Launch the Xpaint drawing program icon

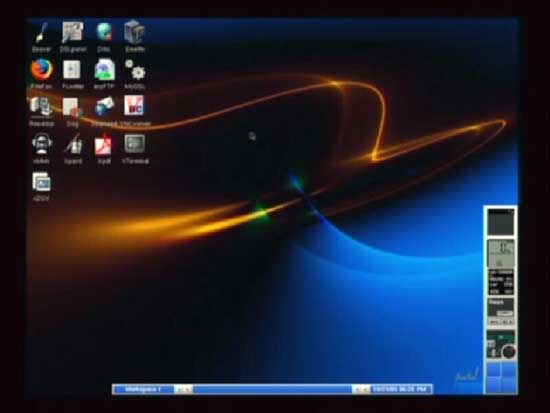[x=73, y=144]
